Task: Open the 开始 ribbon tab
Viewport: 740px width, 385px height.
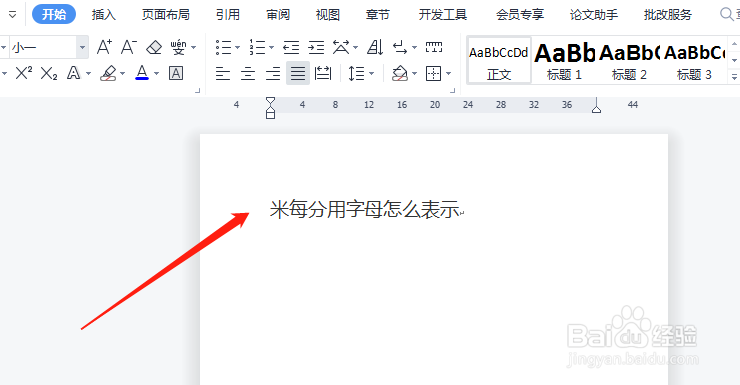Action: coord(54,15)
